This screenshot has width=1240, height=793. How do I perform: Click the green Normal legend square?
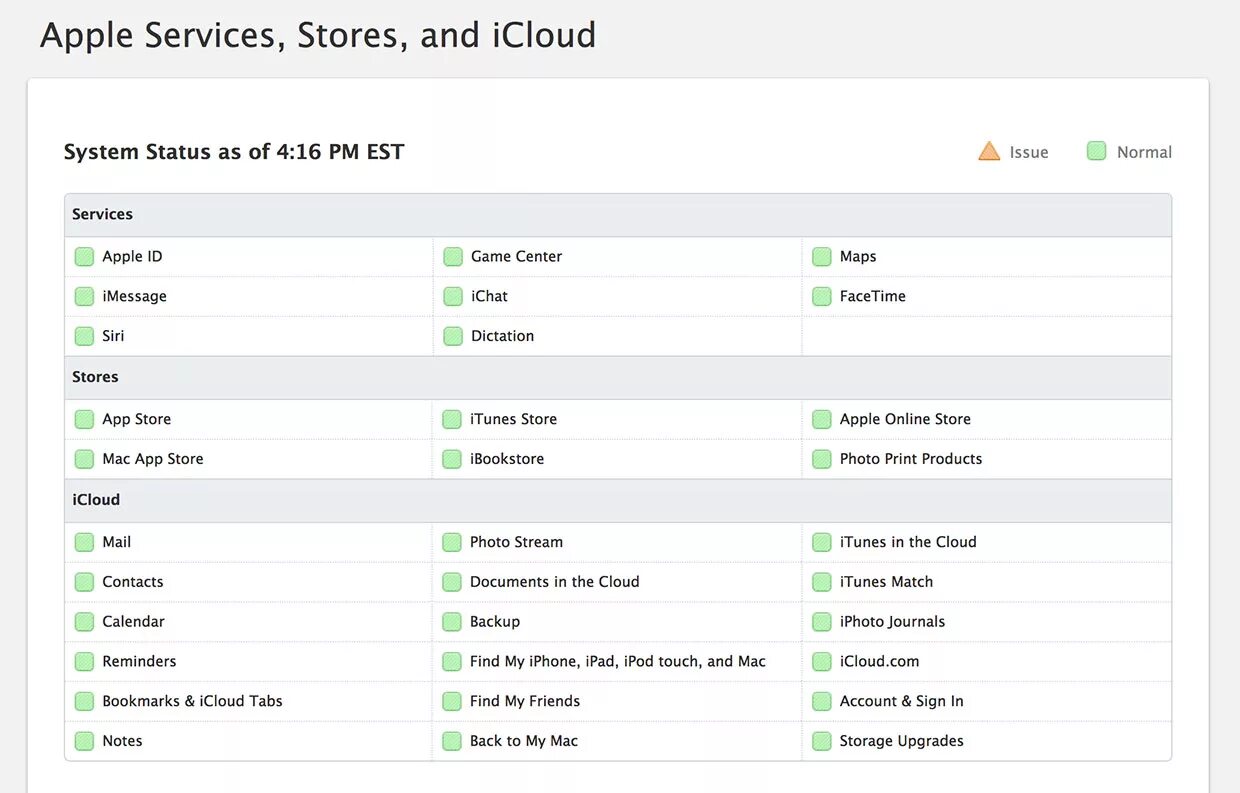click(x=1097, y=152)
